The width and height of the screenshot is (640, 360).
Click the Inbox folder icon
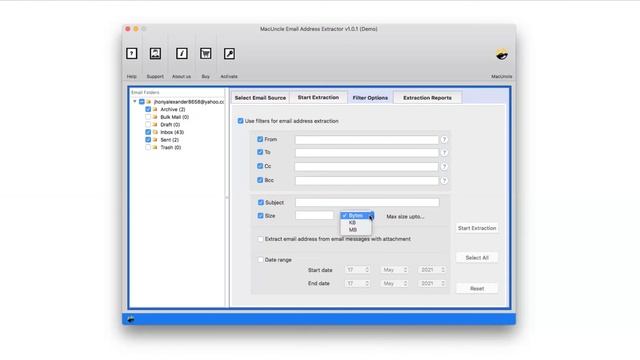[155, 132]
